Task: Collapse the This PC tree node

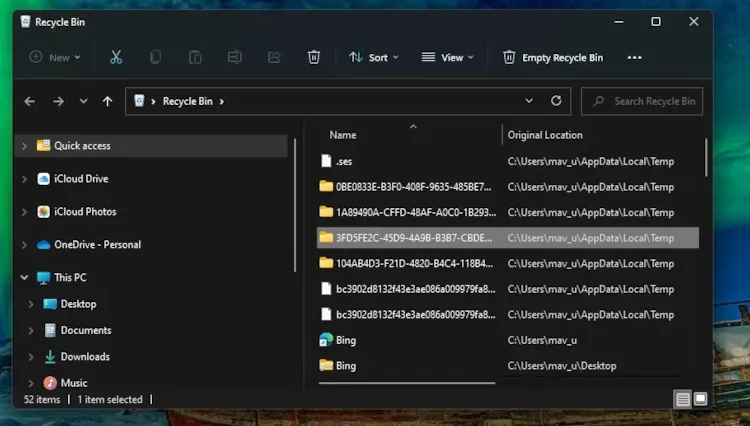Action: coord(24,278)
